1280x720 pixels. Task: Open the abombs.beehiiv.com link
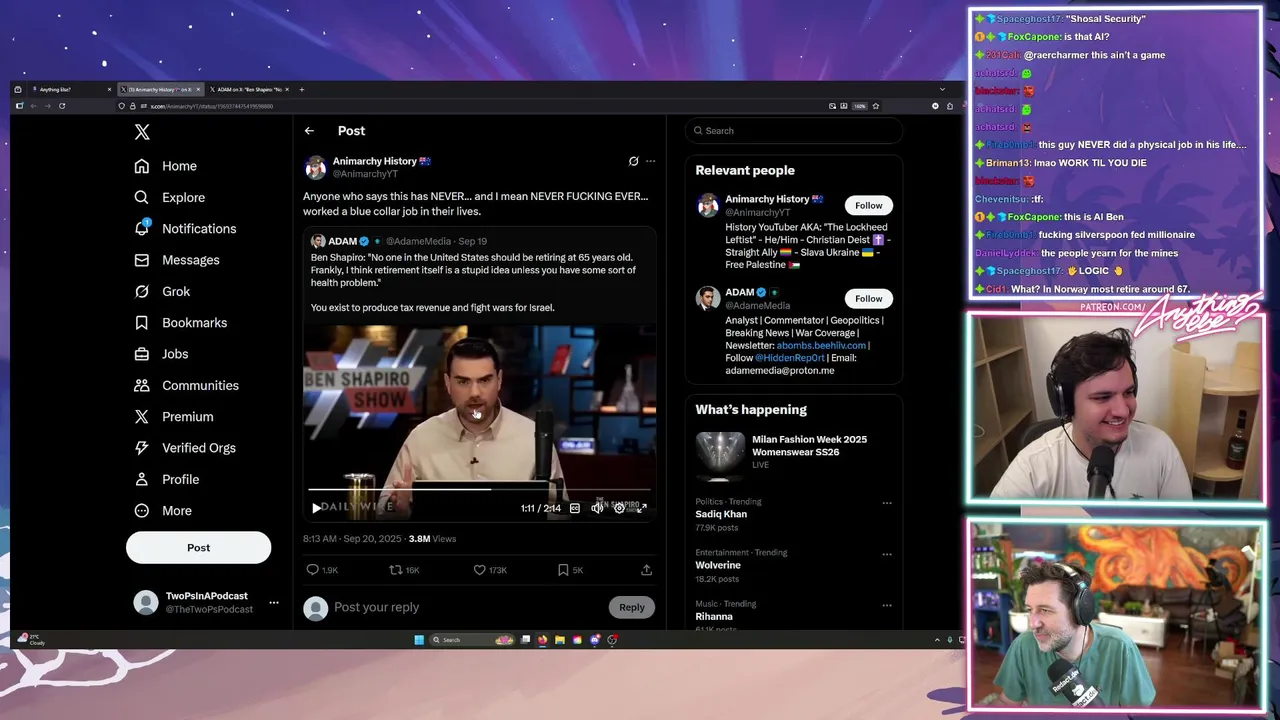(821, 345)
